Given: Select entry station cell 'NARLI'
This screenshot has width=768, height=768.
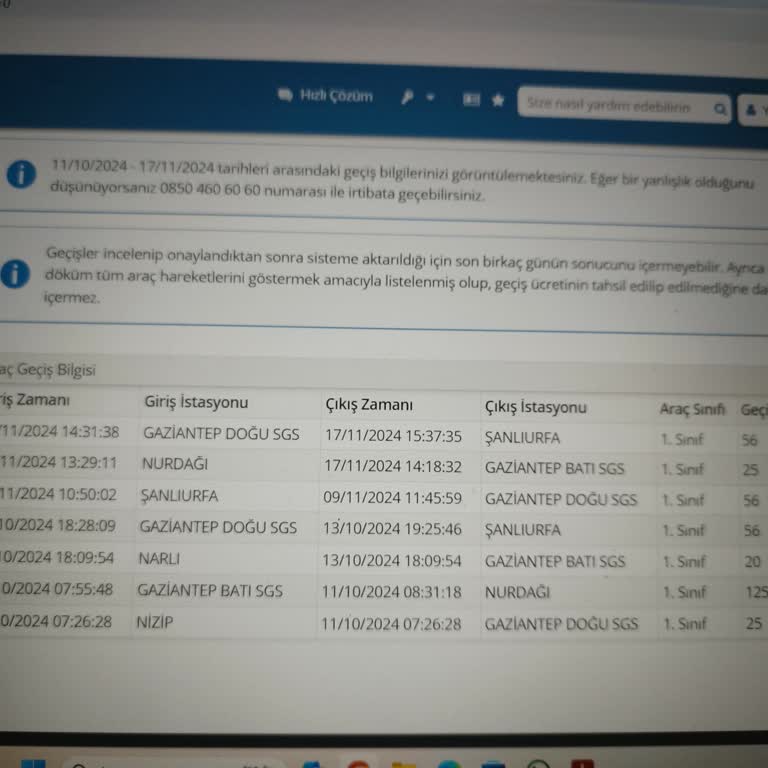Looking at the screenshot, I should 159,558.
